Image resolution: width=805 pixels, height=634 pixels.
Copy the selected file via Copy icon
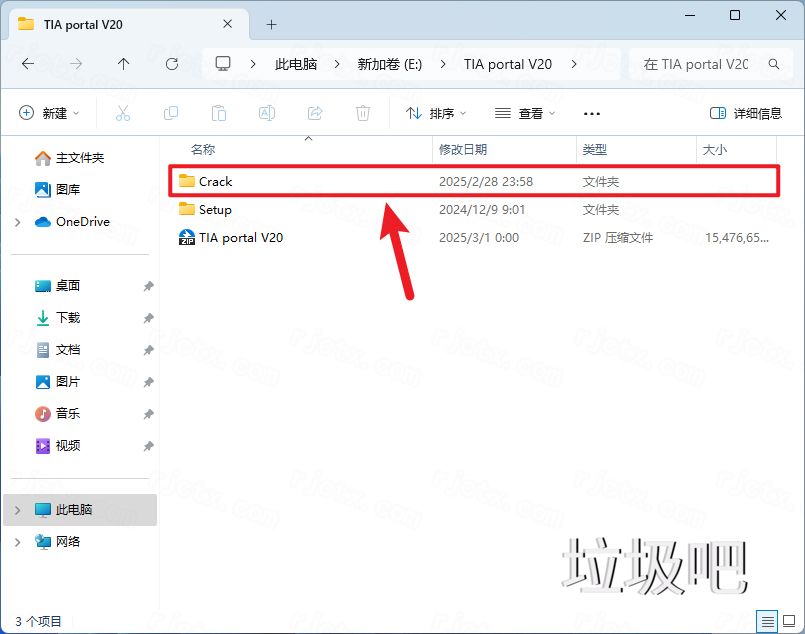point(170,112)
